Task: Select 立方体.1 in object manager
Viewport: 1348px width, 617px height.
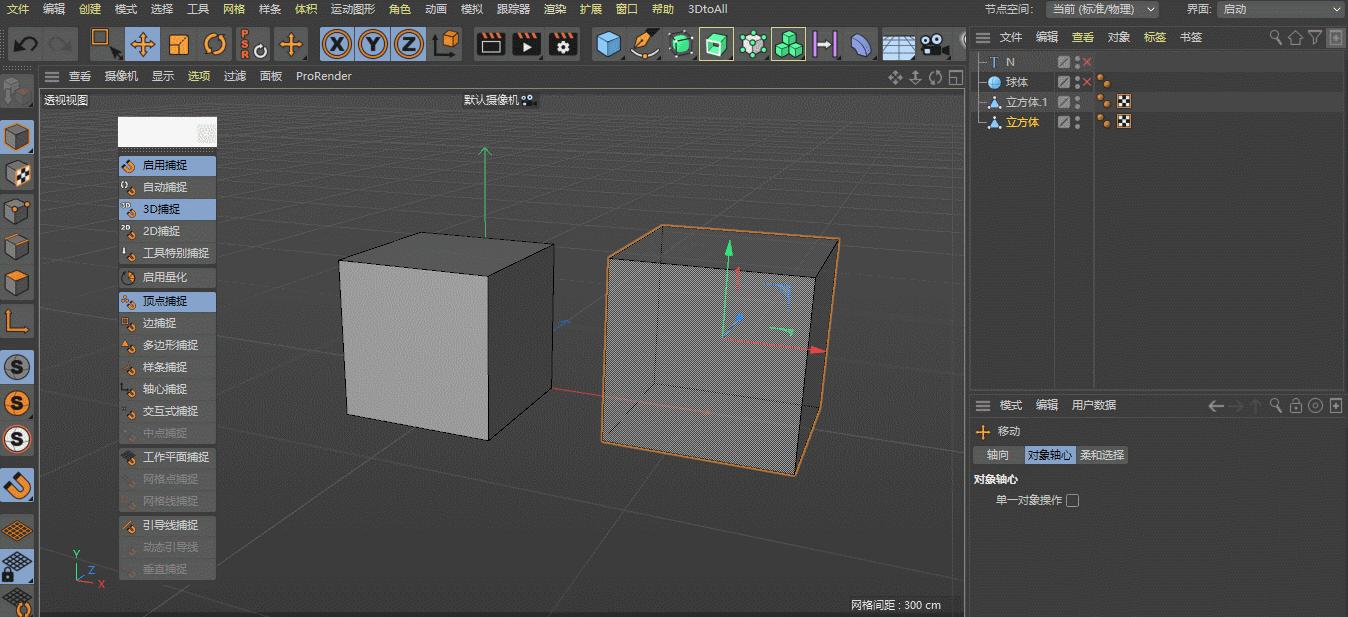Action: point(1026,102)
